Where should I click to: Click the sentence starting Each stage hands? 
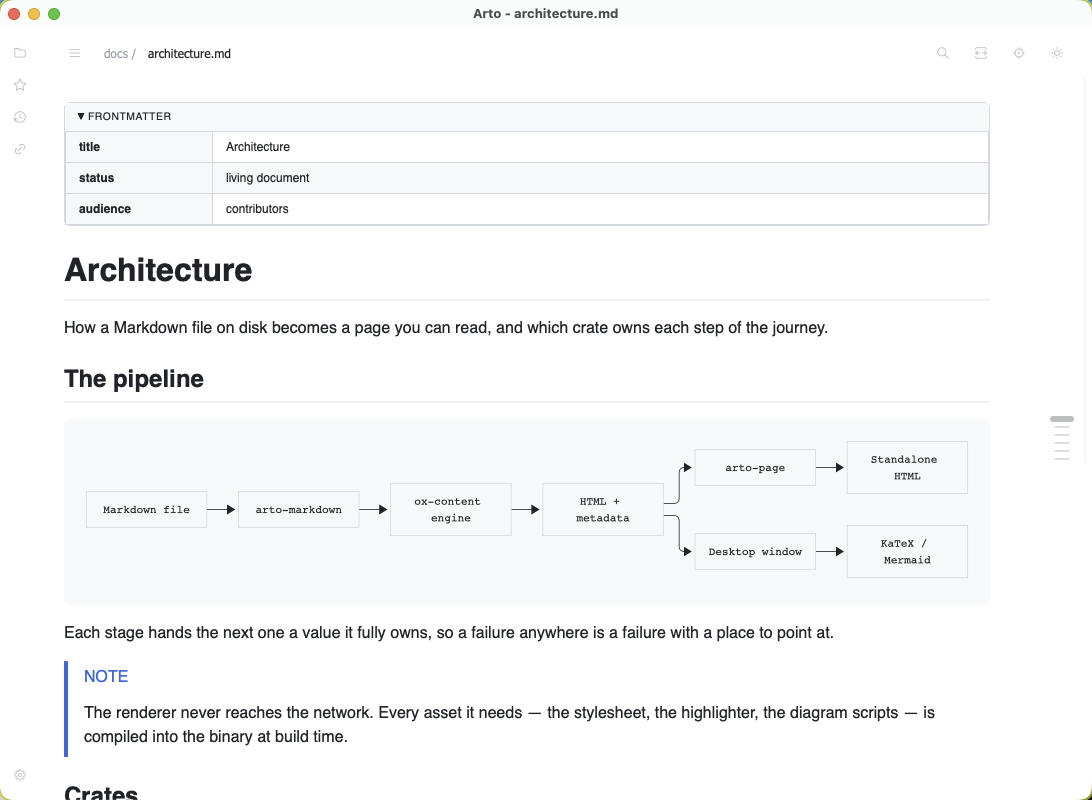coord(448,633)
